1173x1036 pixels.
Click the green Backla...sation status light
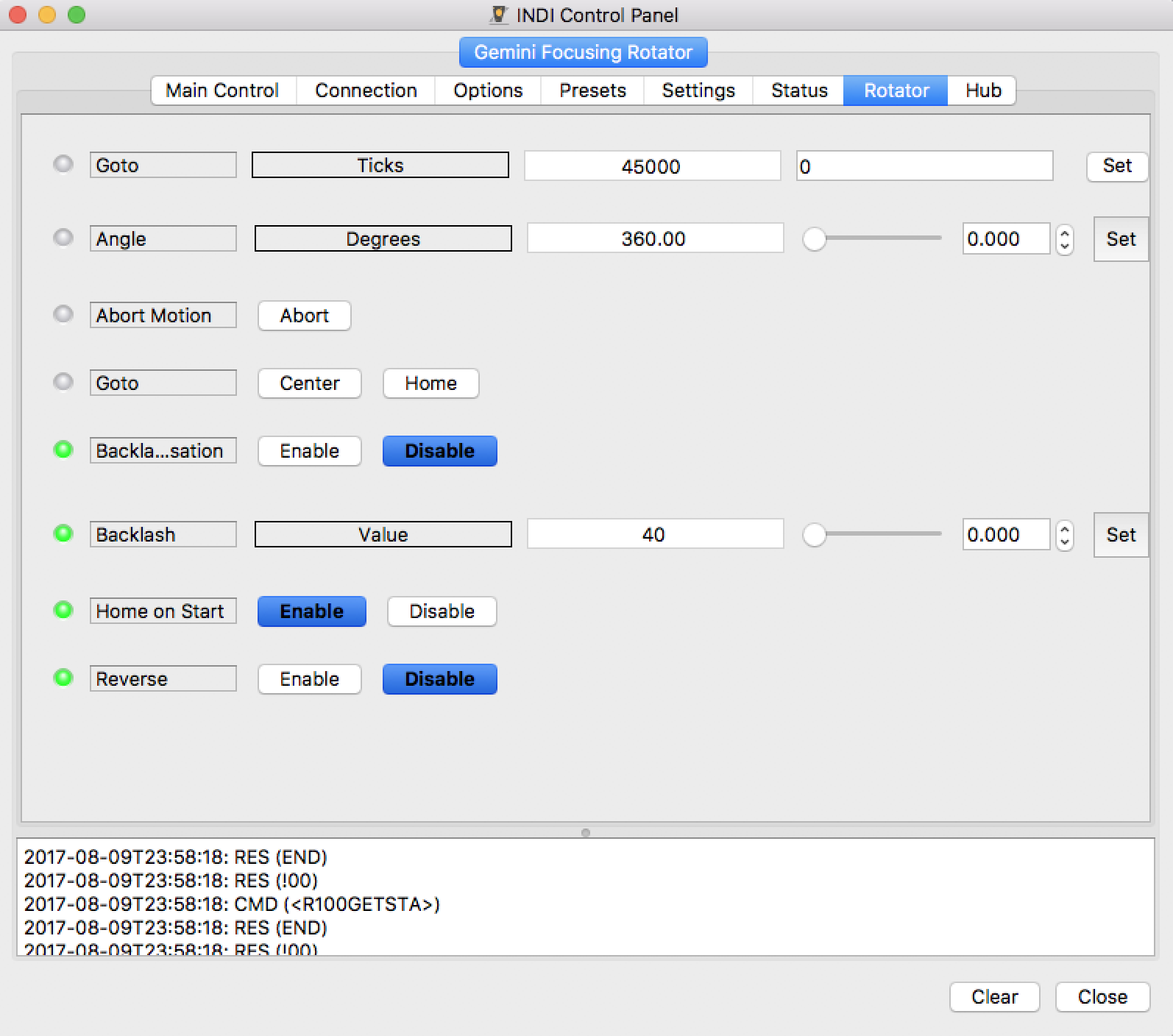[x=63, y=449]
